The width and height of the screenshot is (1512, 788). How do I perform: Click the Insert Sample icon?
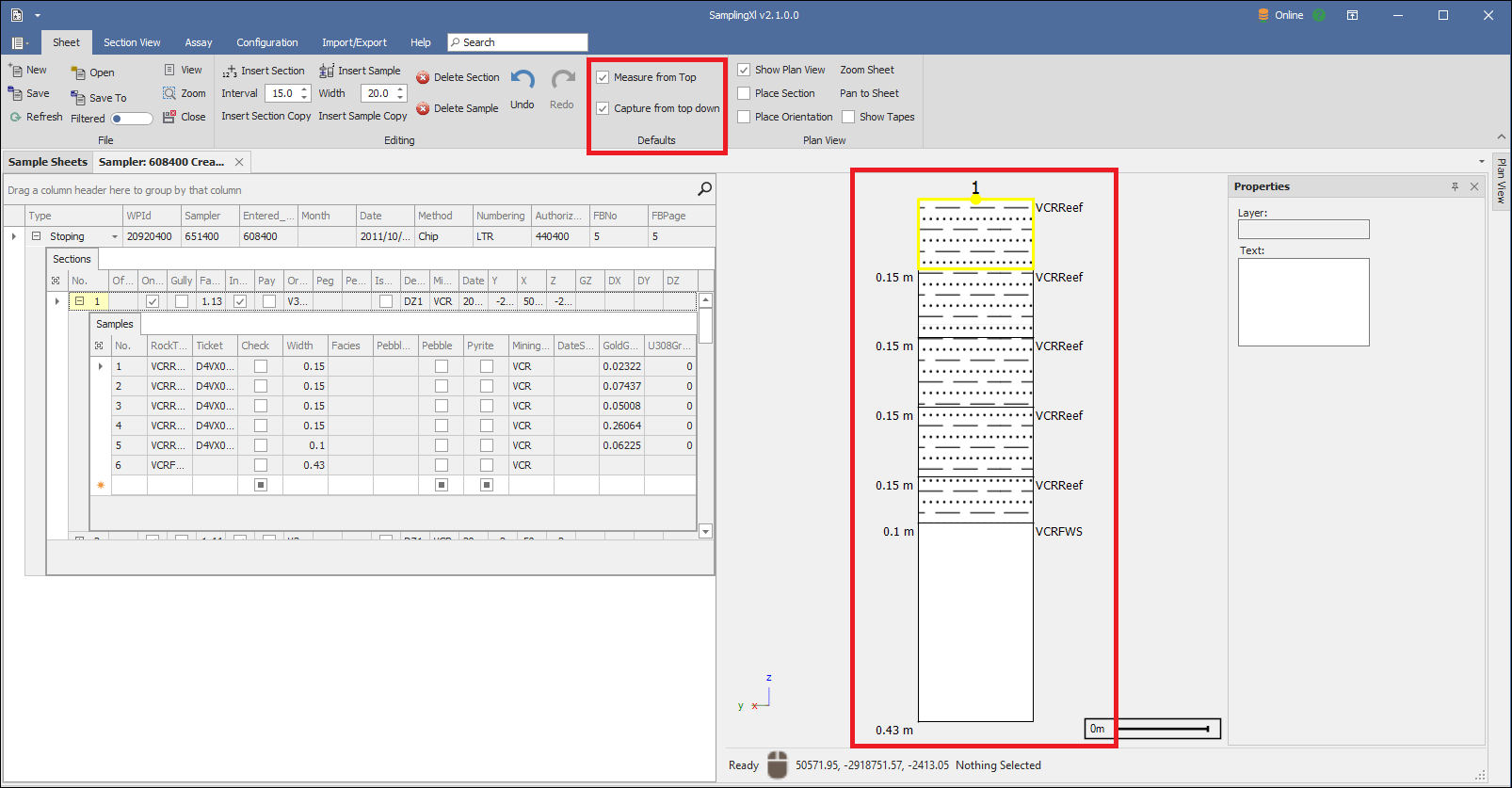point(327,72)
